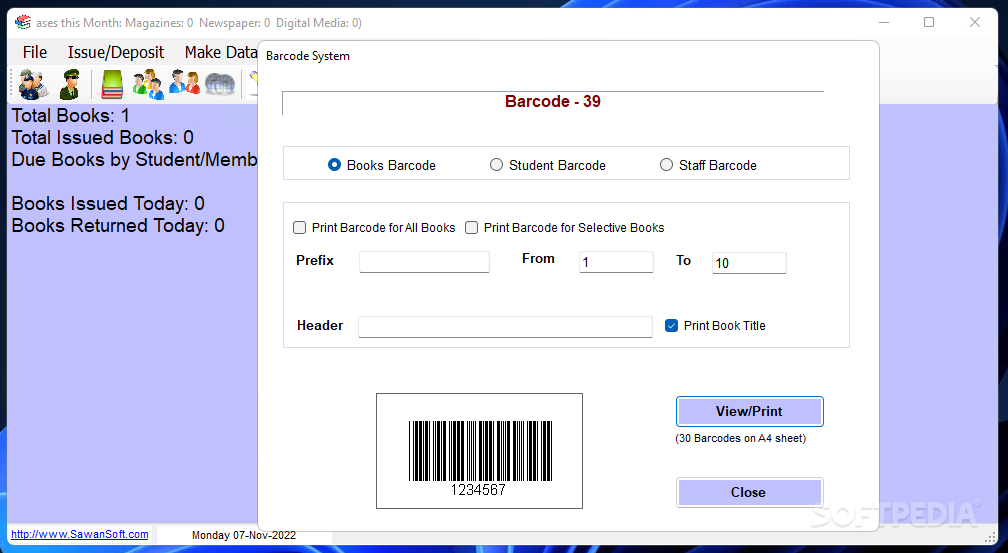Click the From number field
This screenshot has height=553, width=1008.
tap(616, 262)
